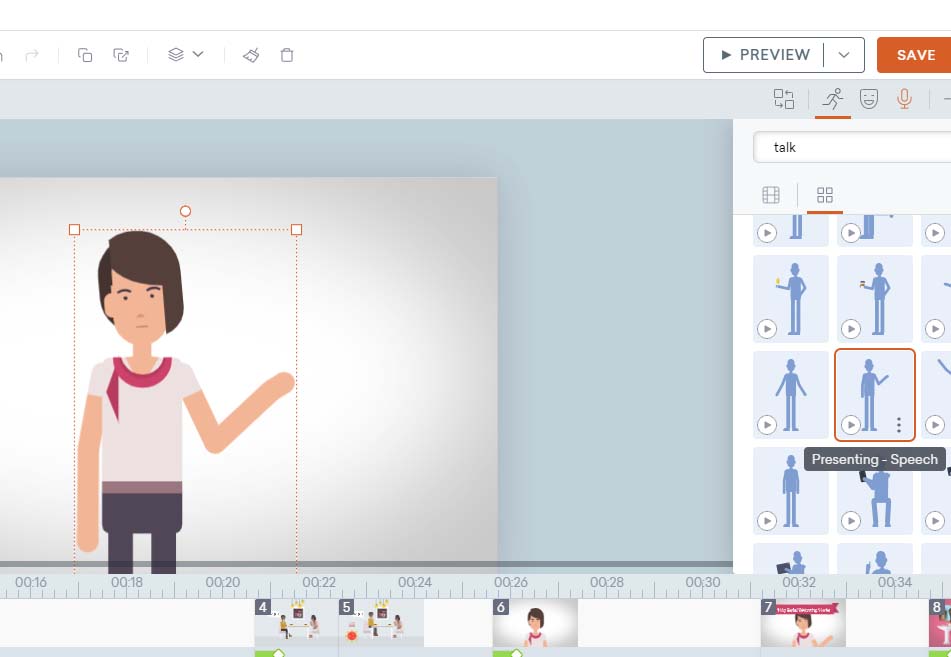Screen dimensions: 951x657
Task: Select the standing figure left of Presenting - Speech
Action: pyautogui.click(x=791, y=394)
